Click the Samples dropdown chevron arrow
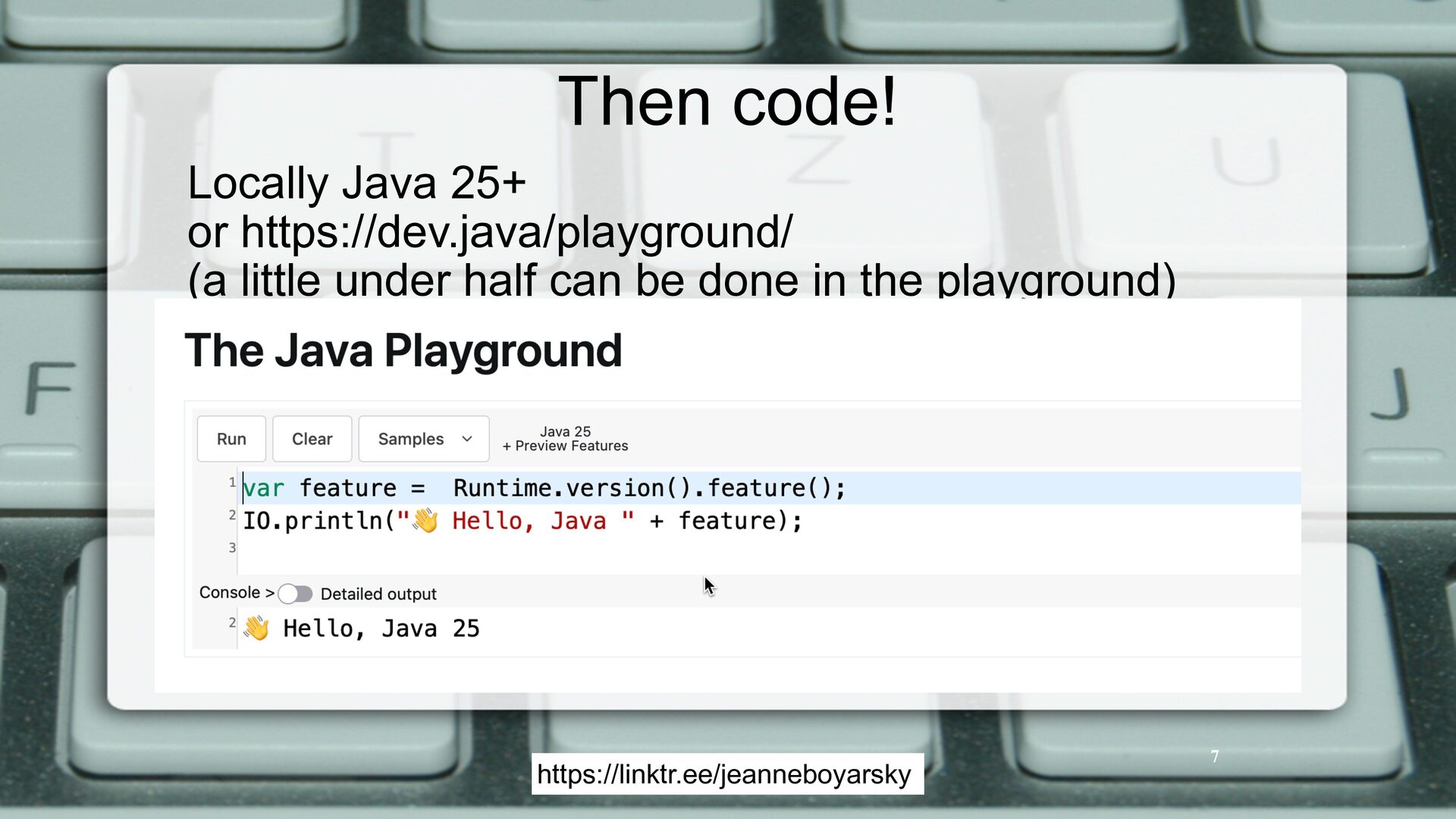 point(467,439)
